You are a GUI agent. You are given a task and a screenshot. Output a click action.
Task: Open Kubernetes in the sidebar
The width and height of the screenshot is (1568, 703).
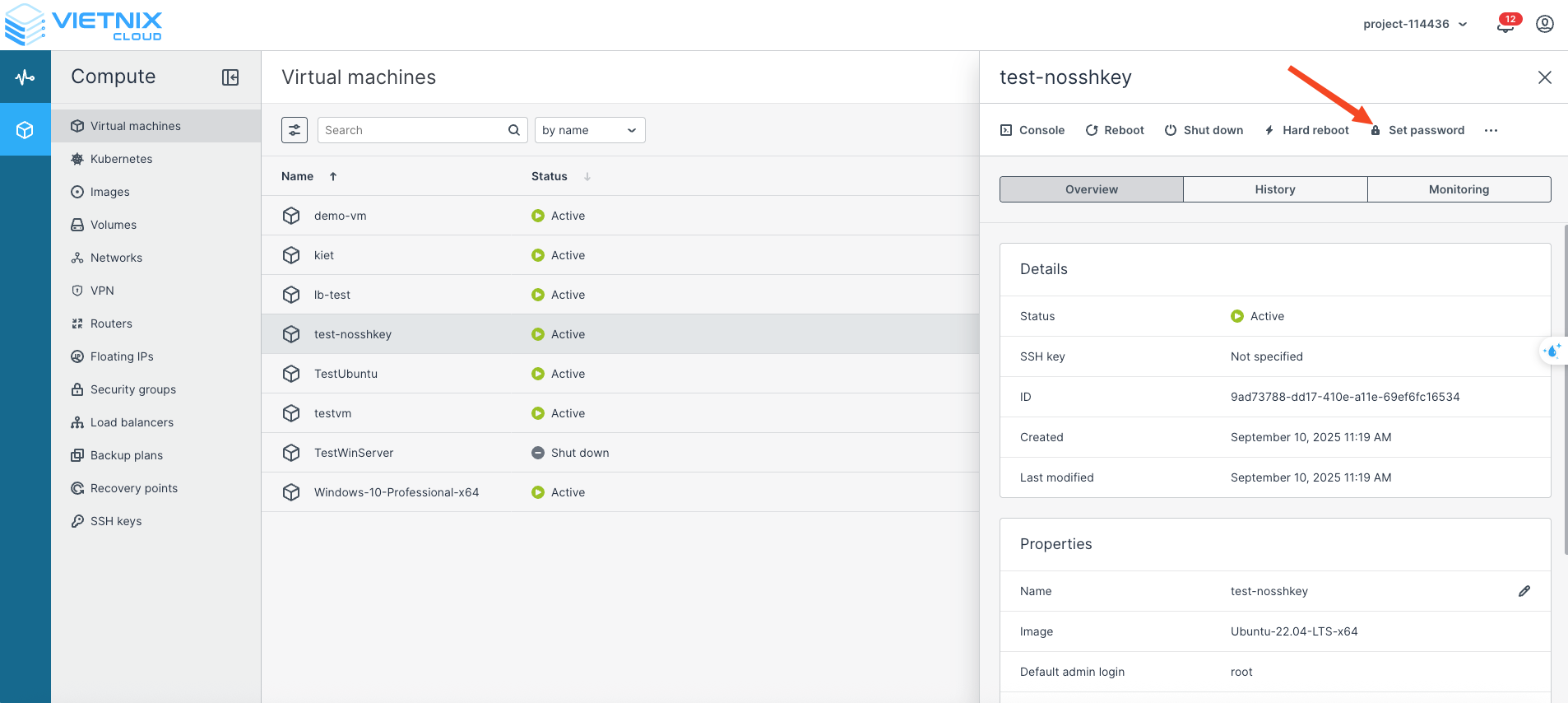[x=121, y=159]
